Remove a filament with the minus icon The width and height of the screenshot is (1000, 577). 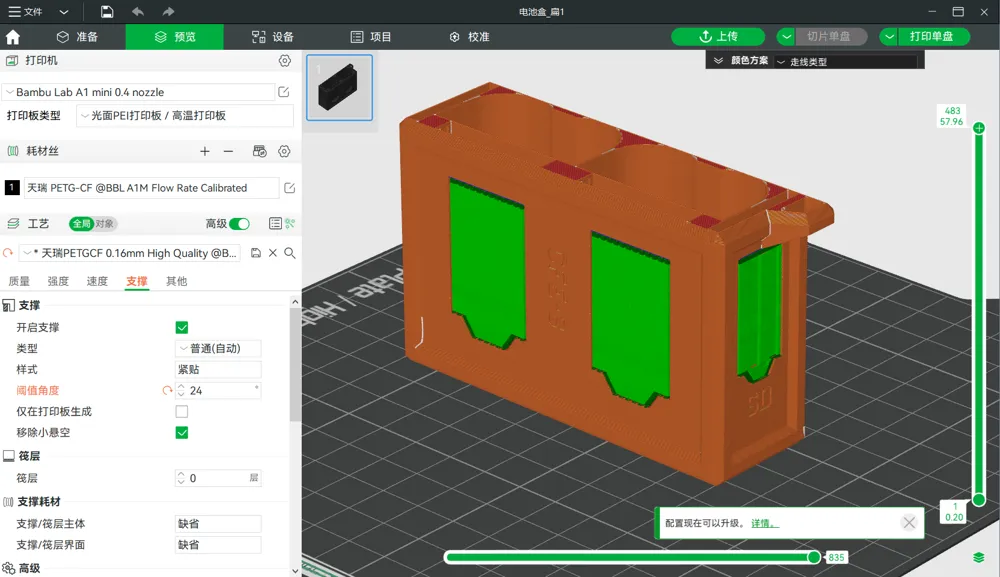tap(228, 151)
